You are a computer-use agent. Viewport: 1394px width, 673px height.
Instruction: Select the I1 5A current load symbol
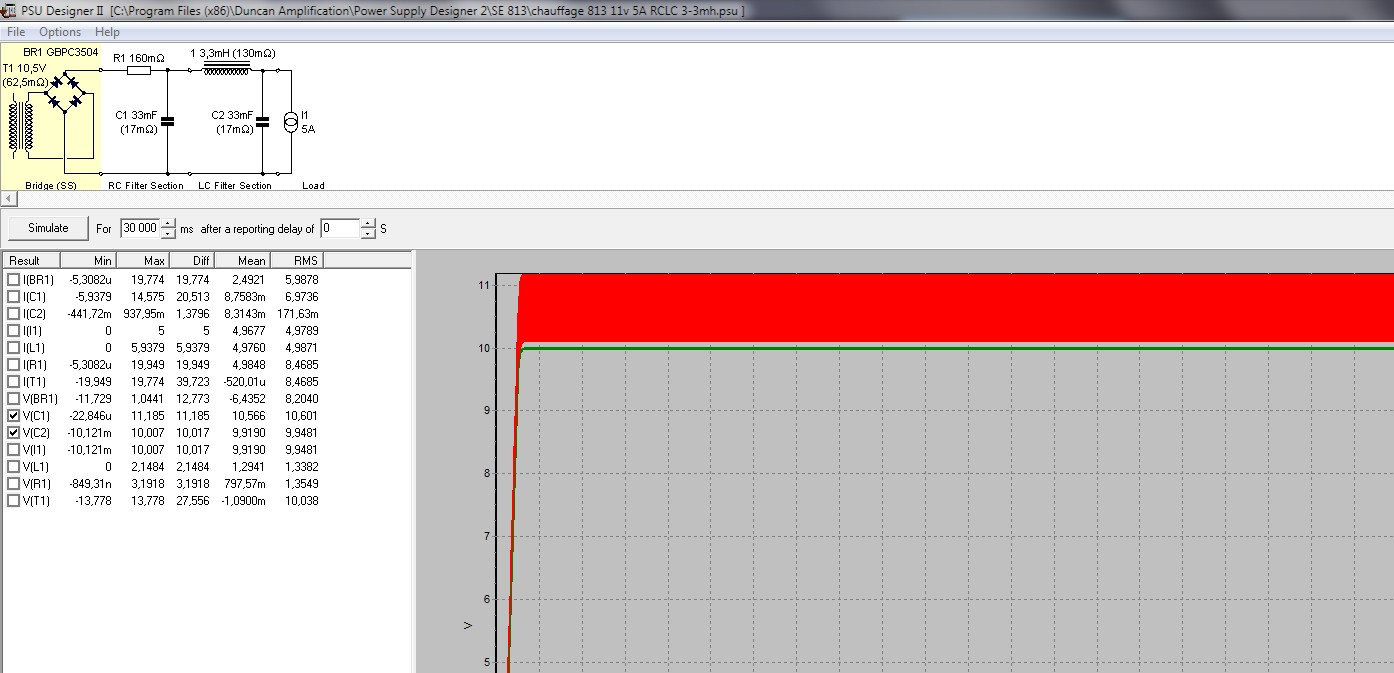click(291, 123)
